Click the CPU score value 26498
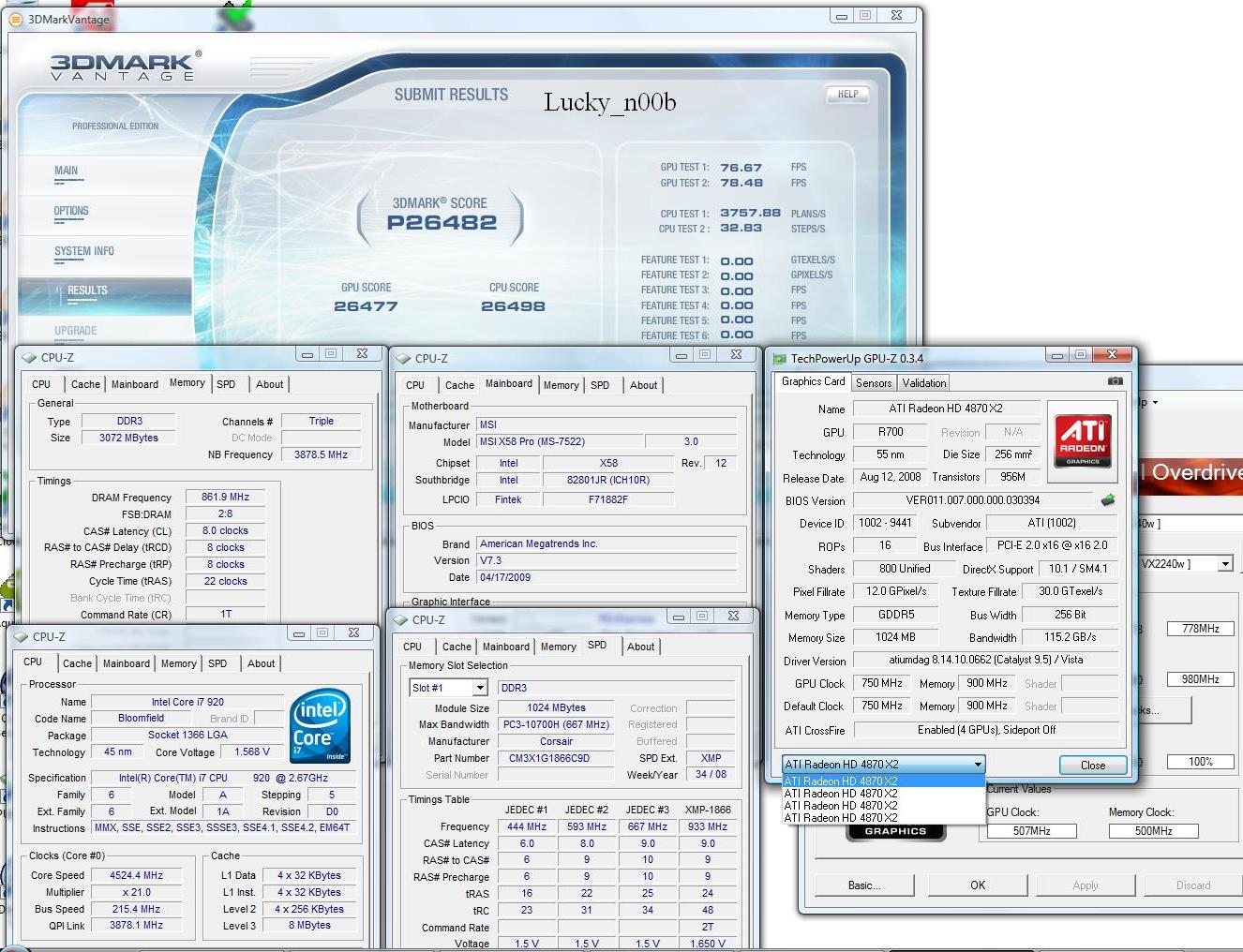1243x952 pixels. [513, 306]
